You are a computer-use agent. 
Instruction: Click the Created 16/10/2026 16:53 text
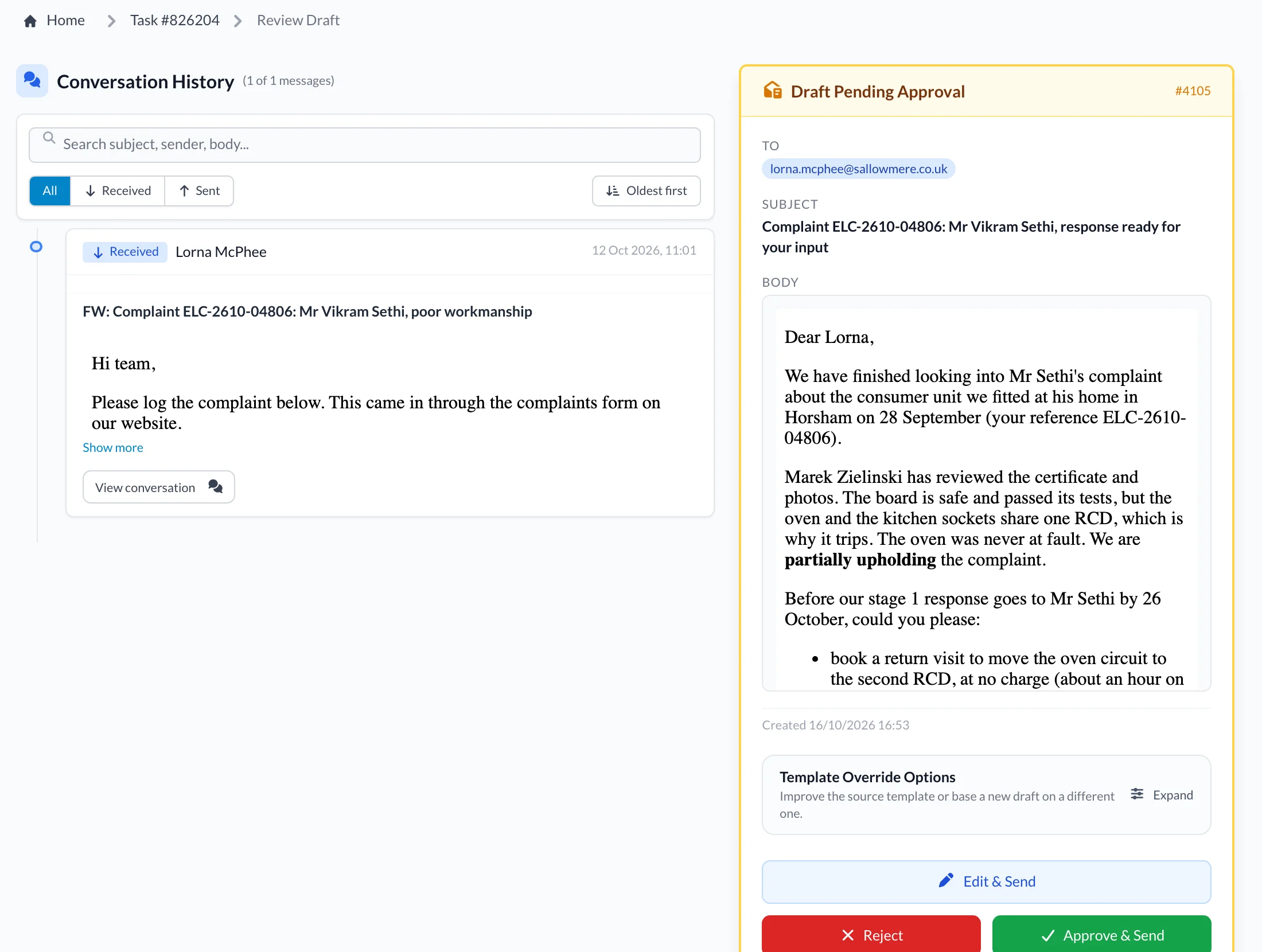(x=835, y=725)
